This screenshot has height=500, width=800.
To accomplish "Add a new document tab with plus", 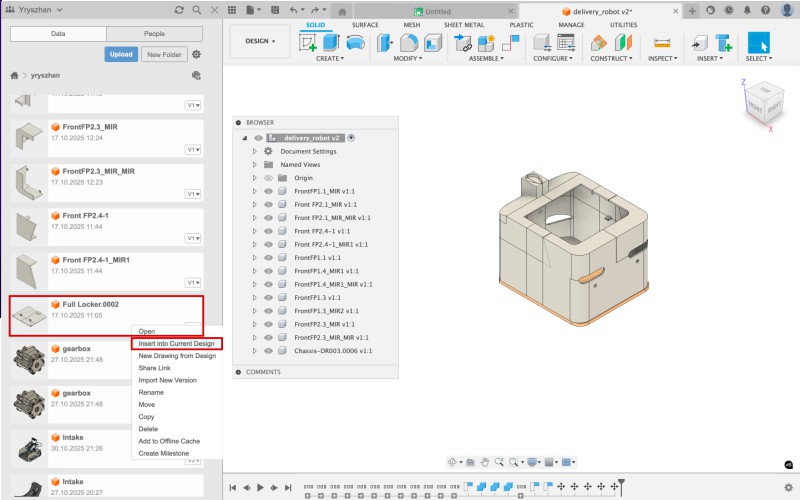I will pyautogui.click(x=692, y=11).
